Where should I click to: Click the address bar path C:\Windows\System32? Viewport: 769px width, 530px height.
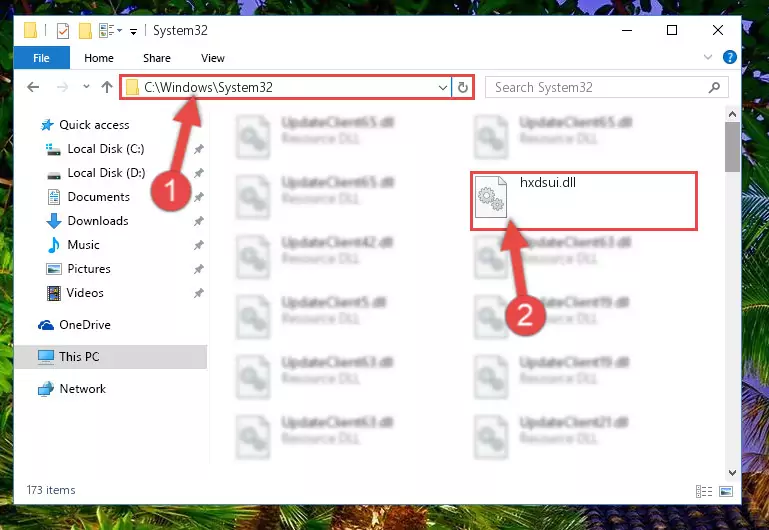click(208, 87)
